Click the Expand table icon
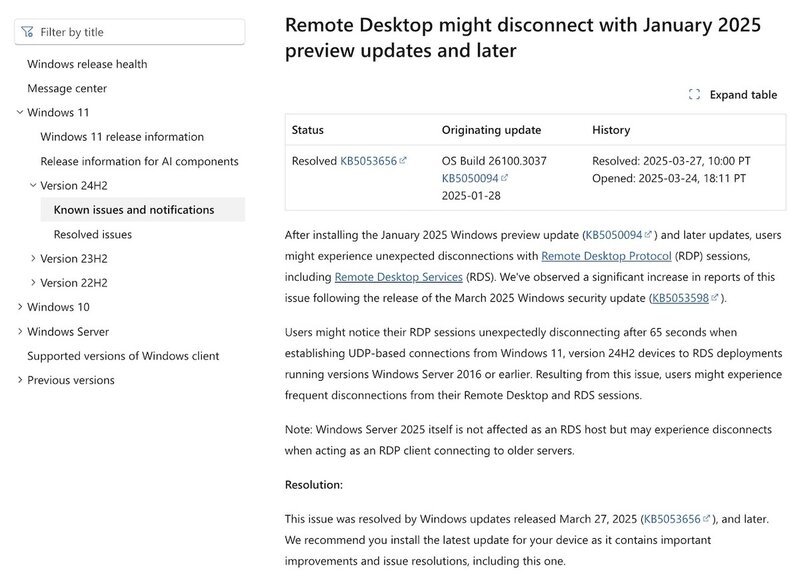 point(694,94)
